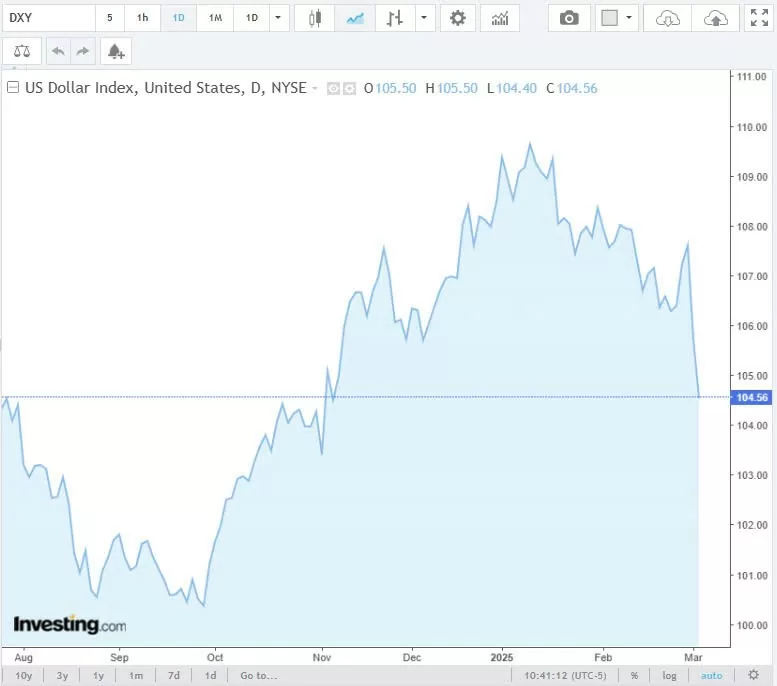Expand the bar style dropdown arrow
Screen dimensions: 777x686
pyautogui.click(x=426, y=18)
